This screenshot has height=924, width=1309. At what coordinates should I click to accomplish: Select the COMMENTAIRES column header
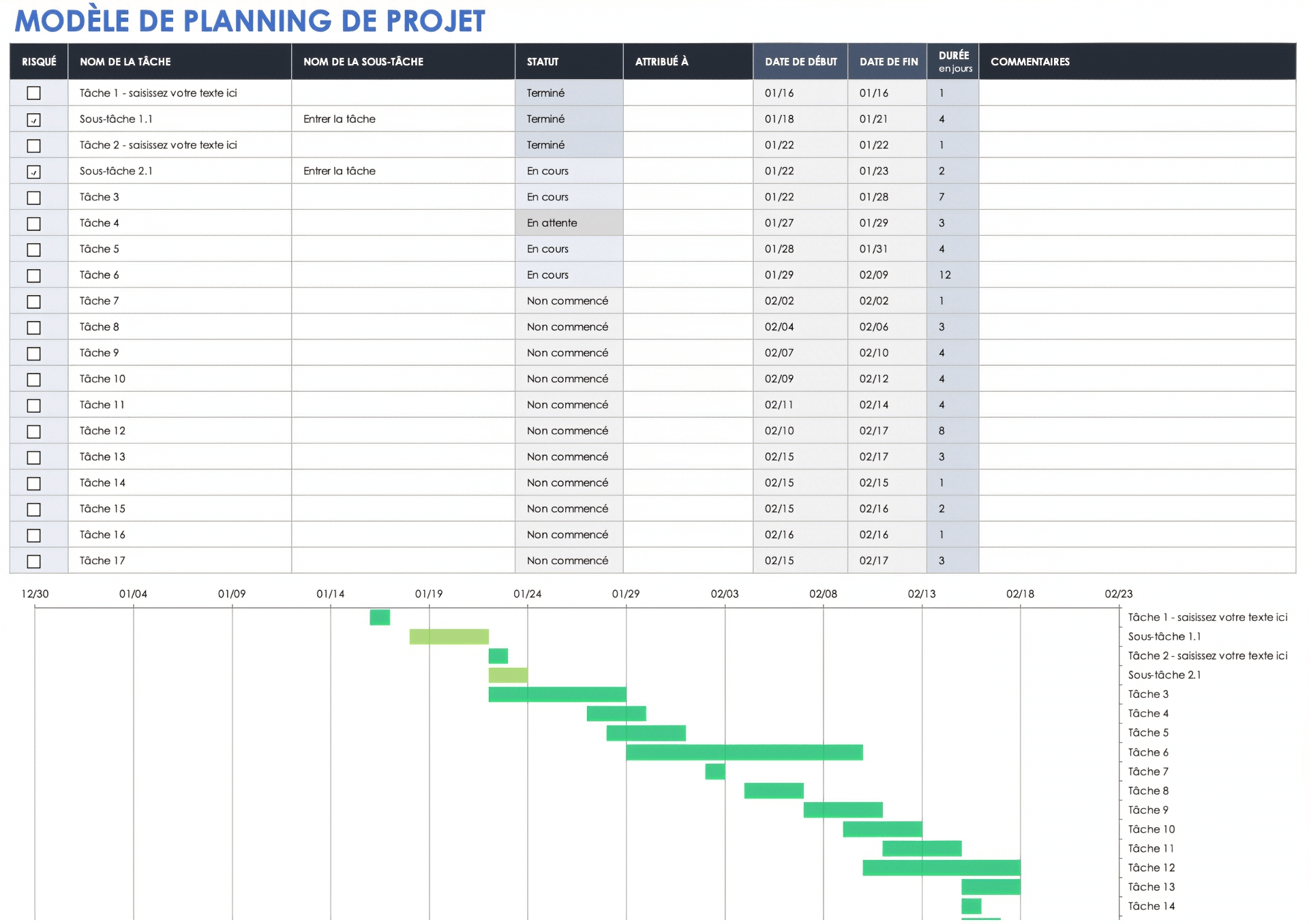(1137, 61)
